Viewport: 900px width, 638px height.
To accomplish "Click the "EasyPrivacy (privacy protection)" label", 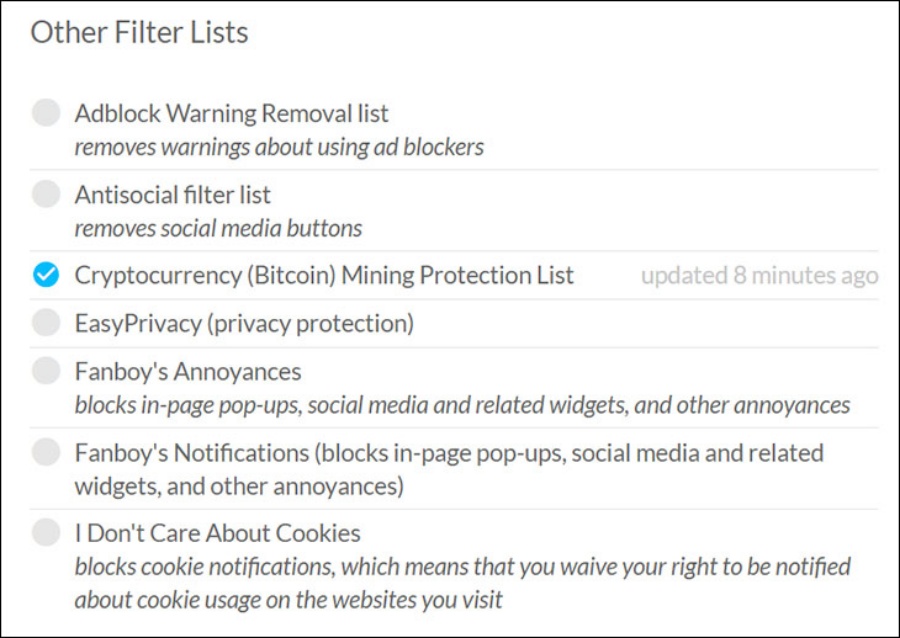I will (244, 323).
